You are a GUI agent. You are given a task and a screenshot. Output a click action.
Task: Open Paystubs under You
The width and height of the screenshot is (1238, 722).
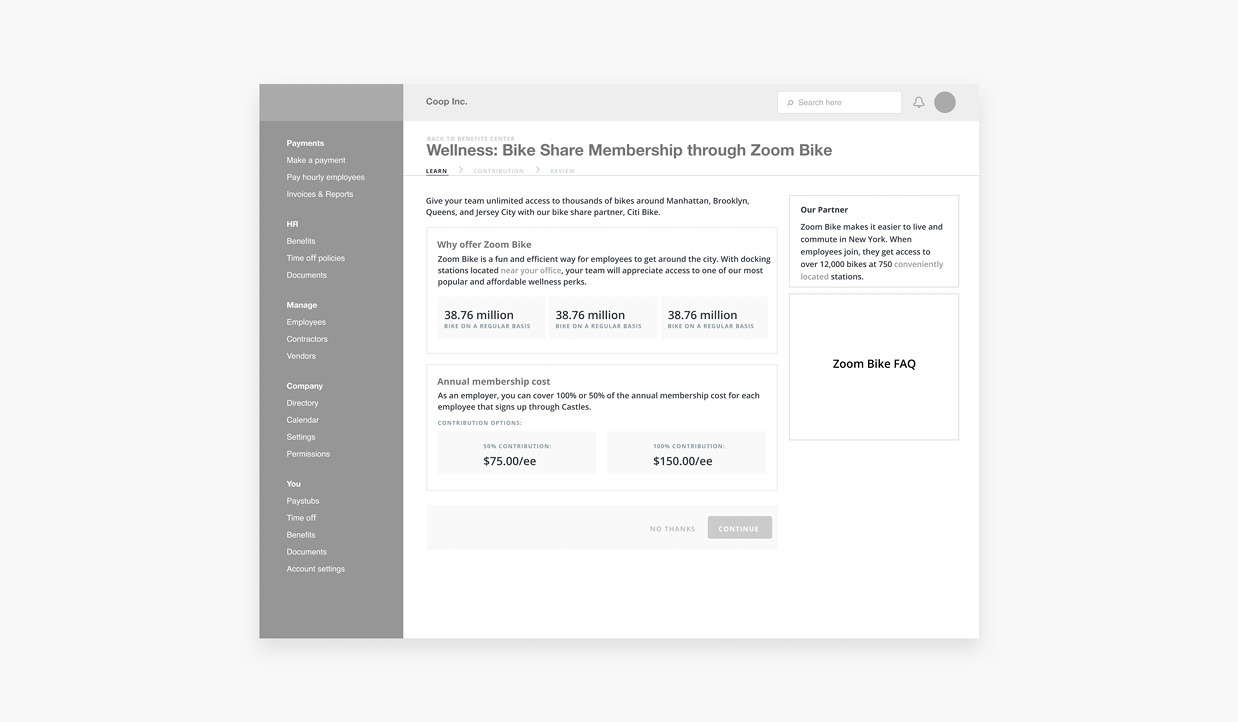(x=303, y=501)
